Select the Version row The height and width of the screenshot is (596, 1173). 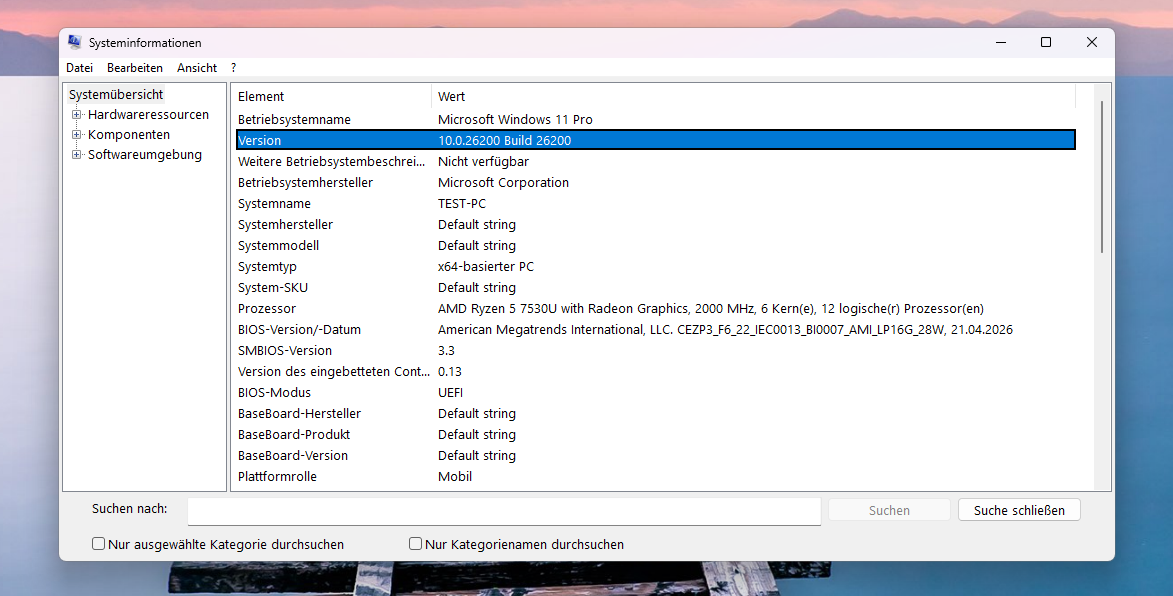656,140
